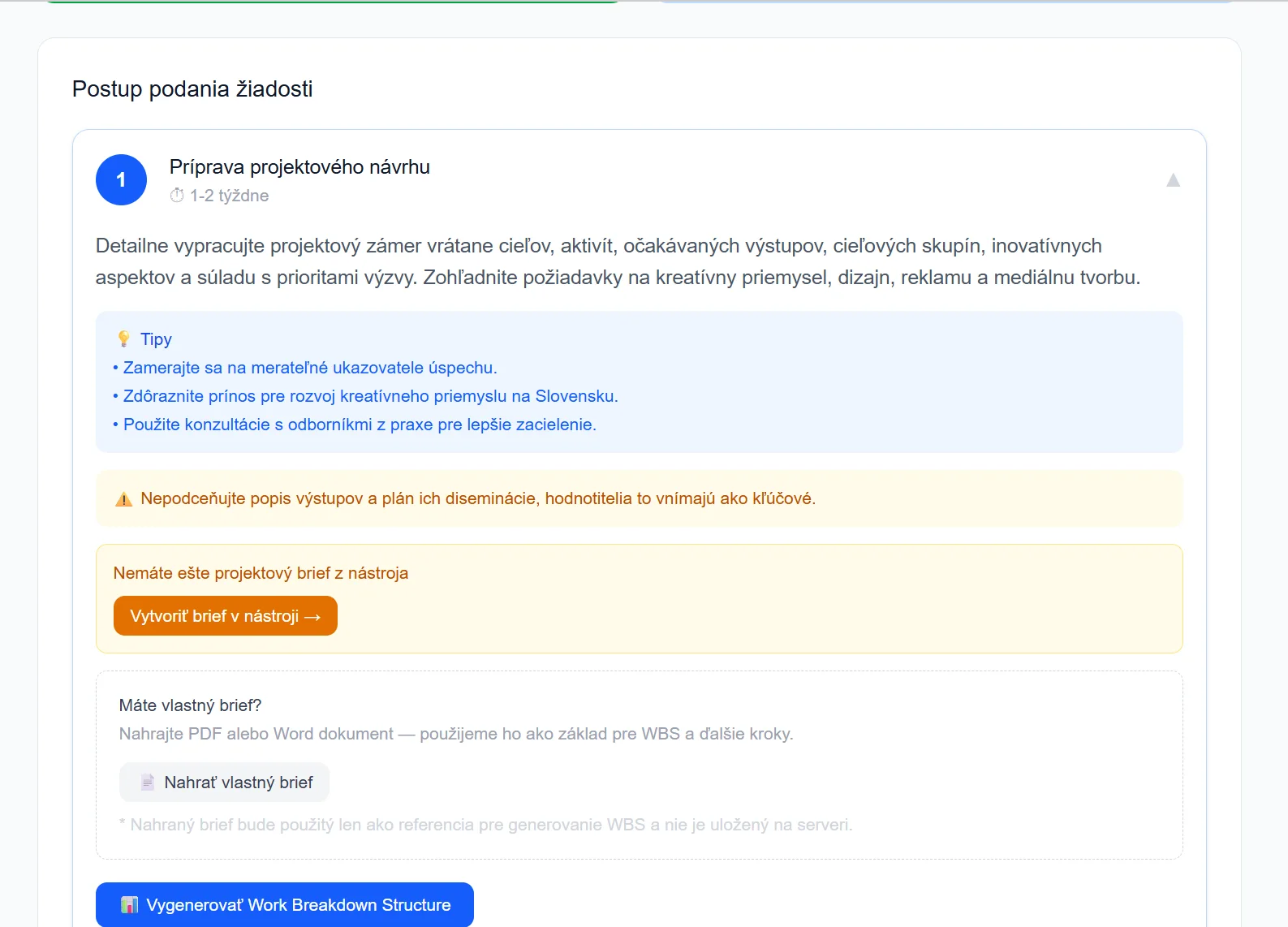Collapse step 1 with the triangle arrow
Image resolution: width=1288 pixels, height=927 pixels.
click(1173, 180)
